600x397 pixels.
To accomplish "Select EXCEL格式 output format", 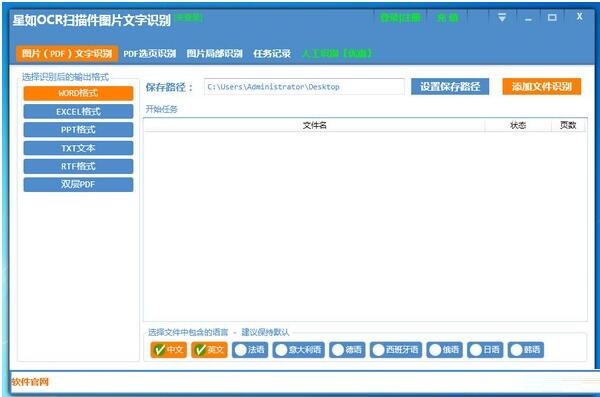I will pyautogui.click(x=78, y=111).
